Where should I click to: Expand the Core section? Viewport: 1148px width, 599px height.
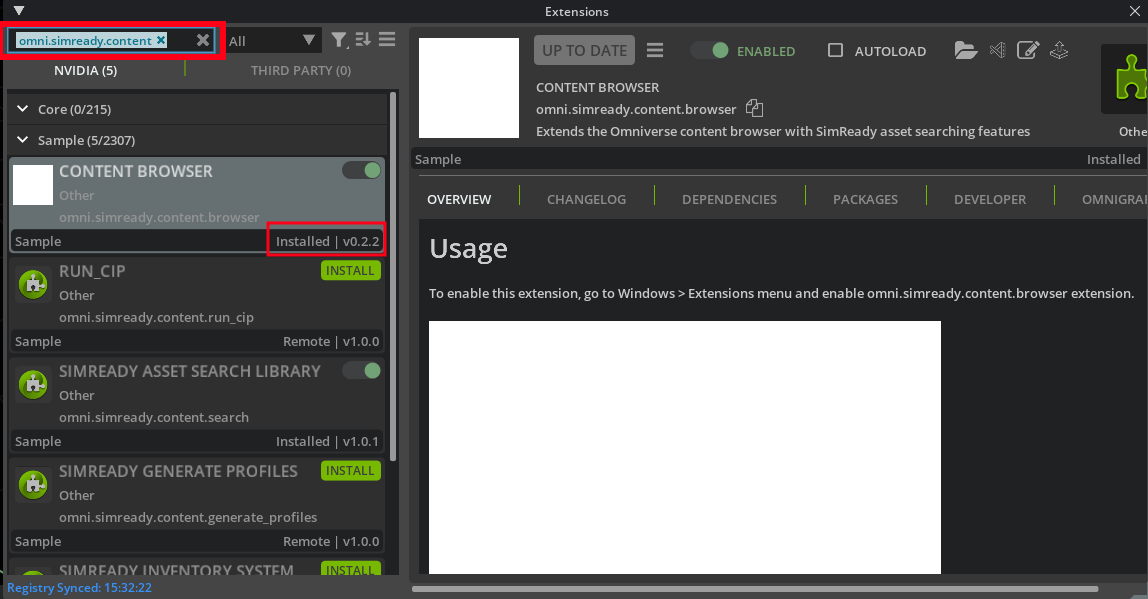click(22, 108)
